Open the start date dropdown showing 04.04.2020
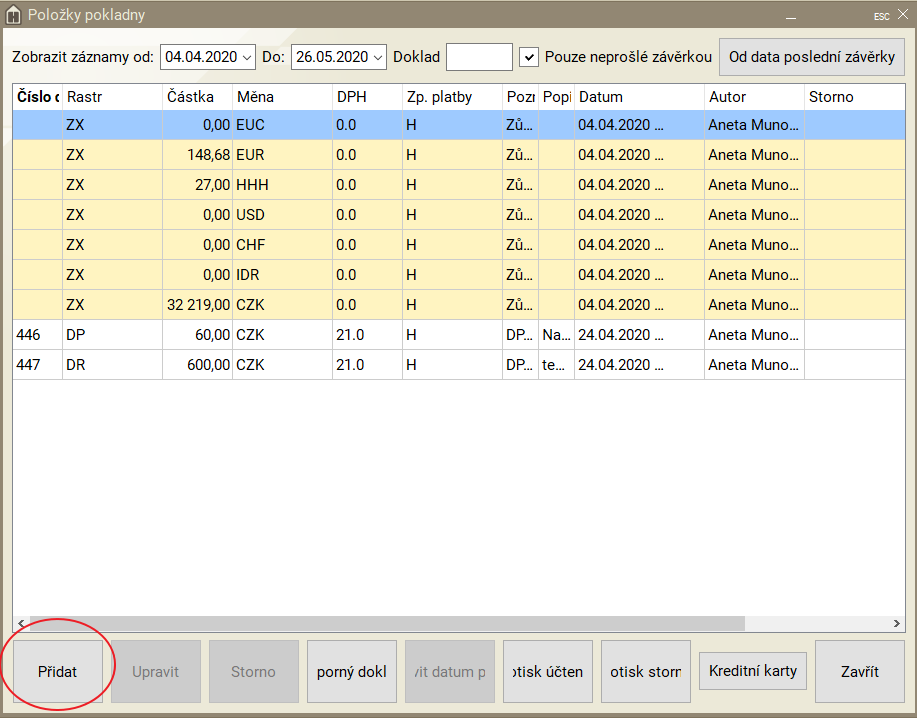Viewport: 917px width, 718px height. 247,57
